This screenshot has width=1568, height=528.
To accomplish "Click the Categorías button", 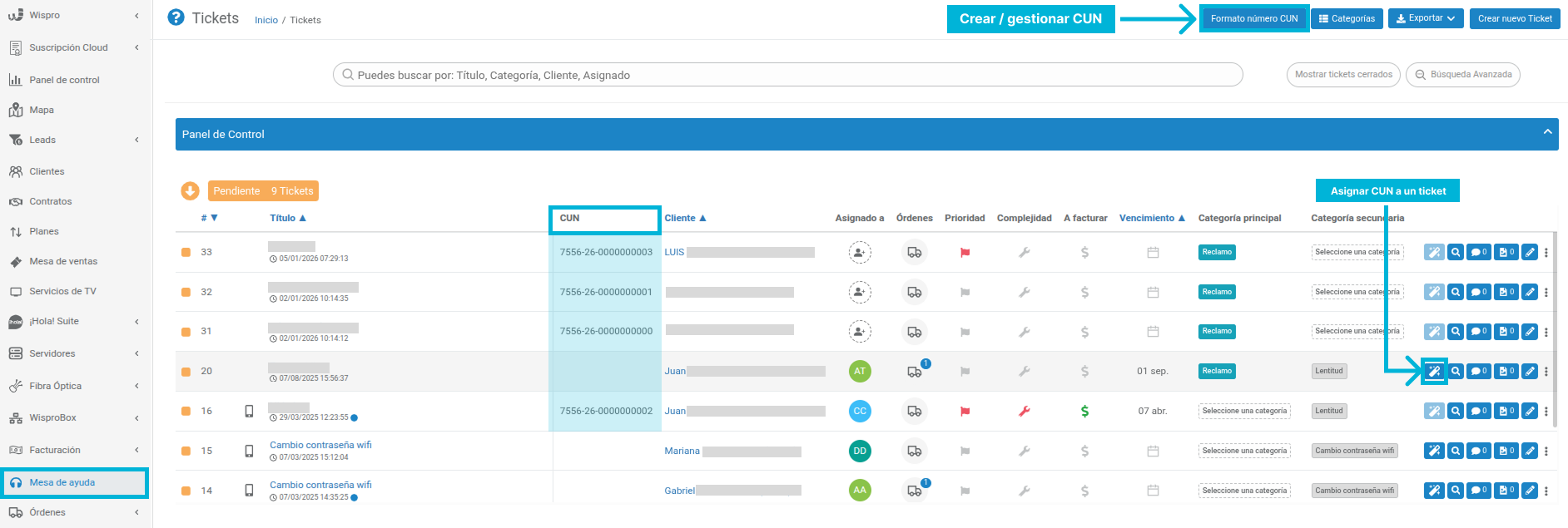I will 1347,18.
